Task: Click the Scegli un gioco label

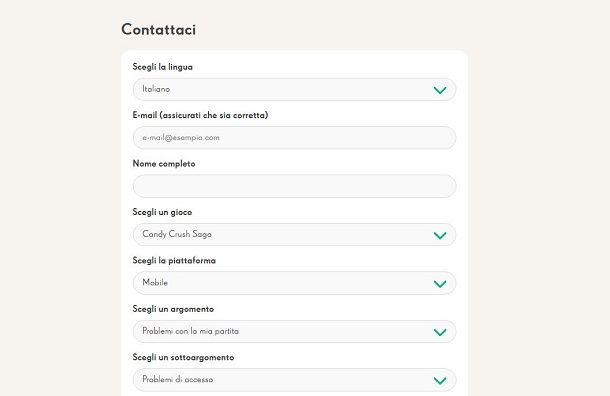Action: point(162,212)
